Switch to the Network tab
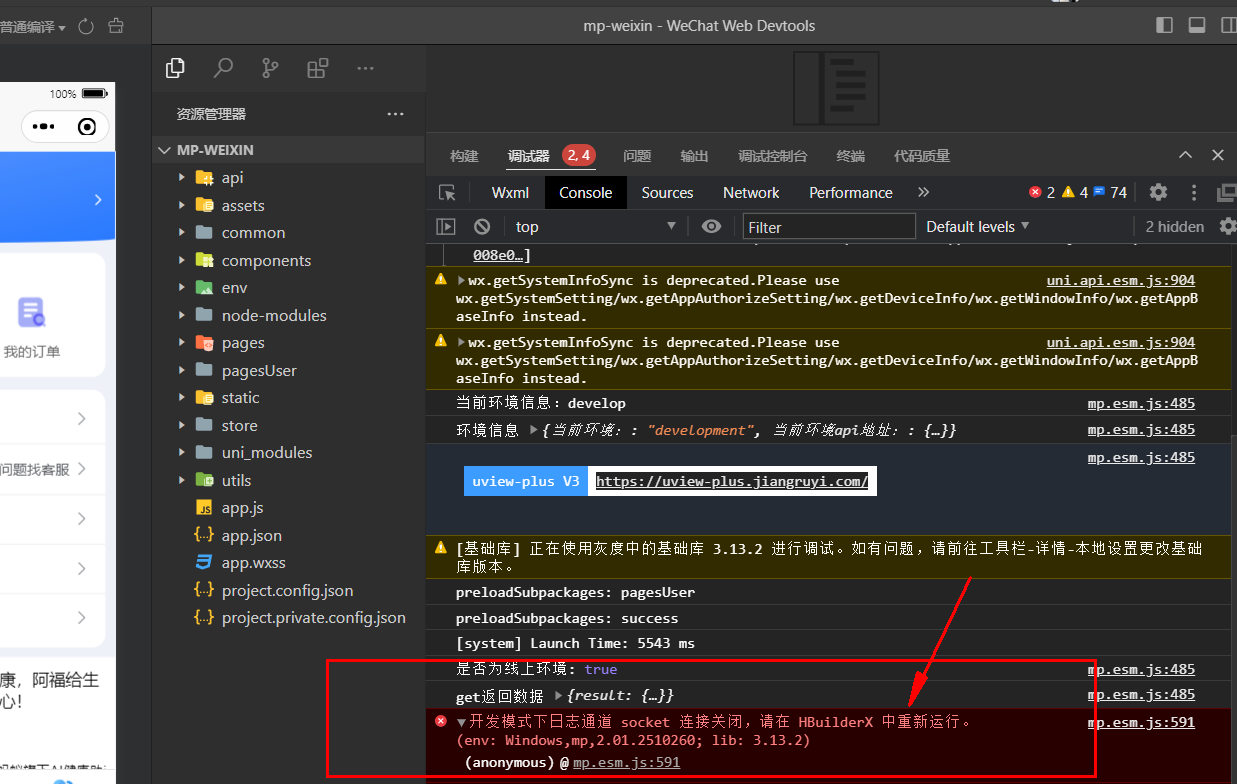Viewport: 1237px width, 784px height. (751, 193)
